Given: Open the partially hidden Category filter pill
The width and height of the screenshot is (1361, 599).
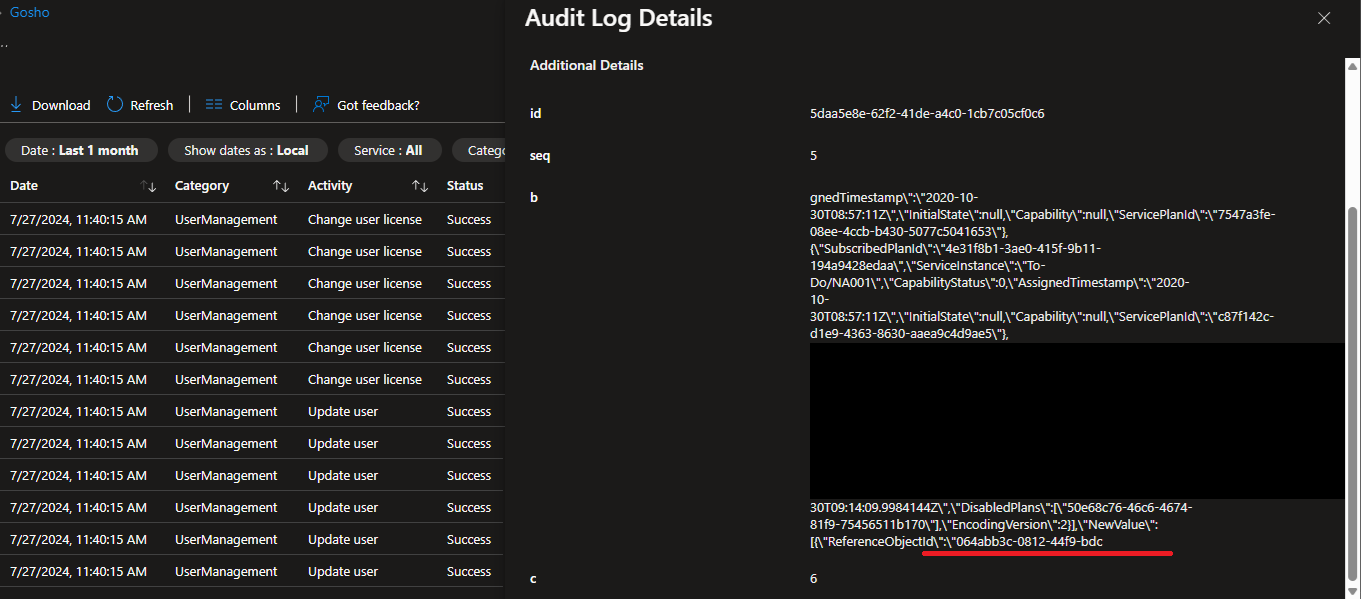Looking at the screenshot, I should click(480, 150).
